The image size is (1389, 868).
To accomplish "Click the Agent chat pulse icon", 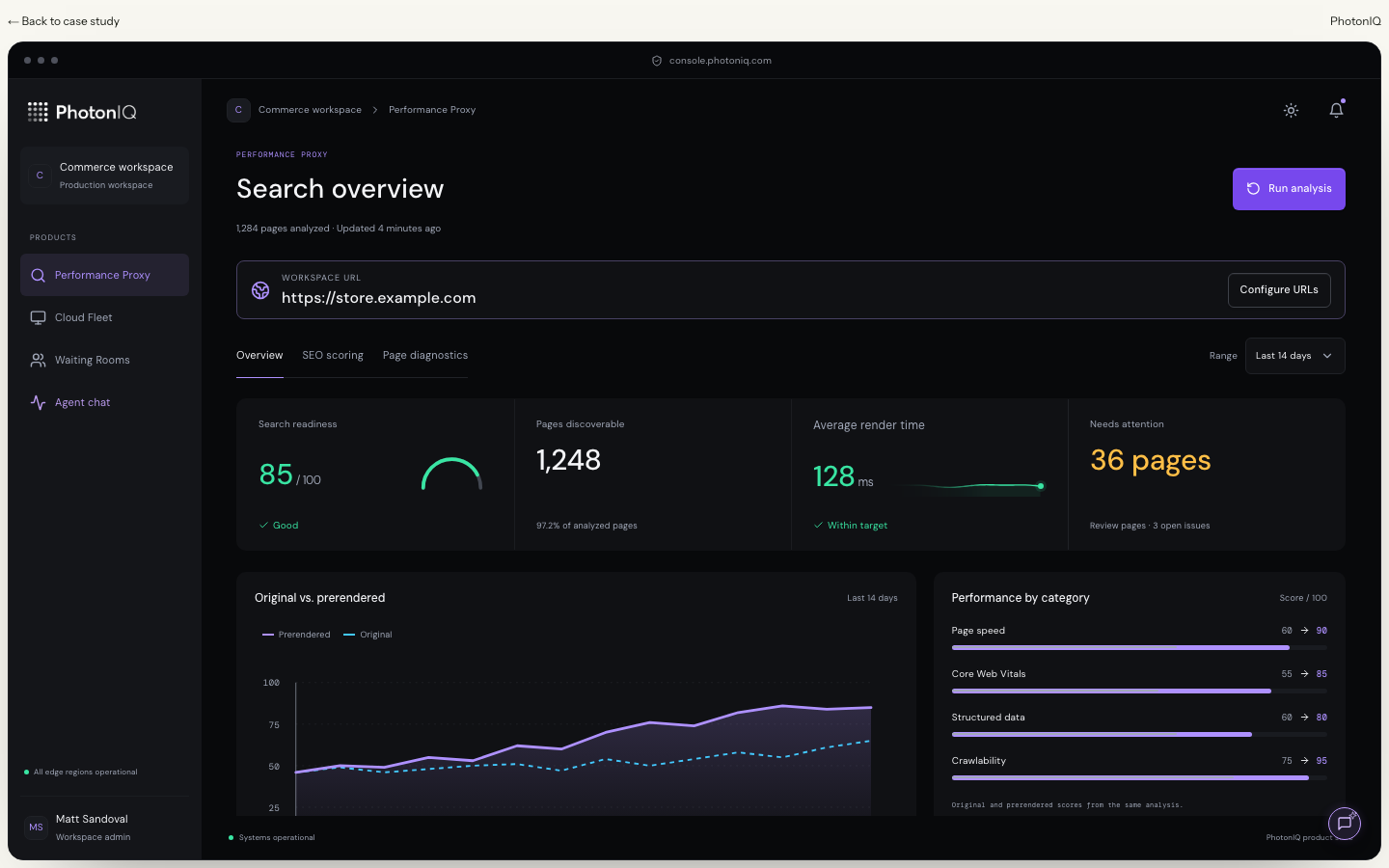I will (x=39, y=402).
